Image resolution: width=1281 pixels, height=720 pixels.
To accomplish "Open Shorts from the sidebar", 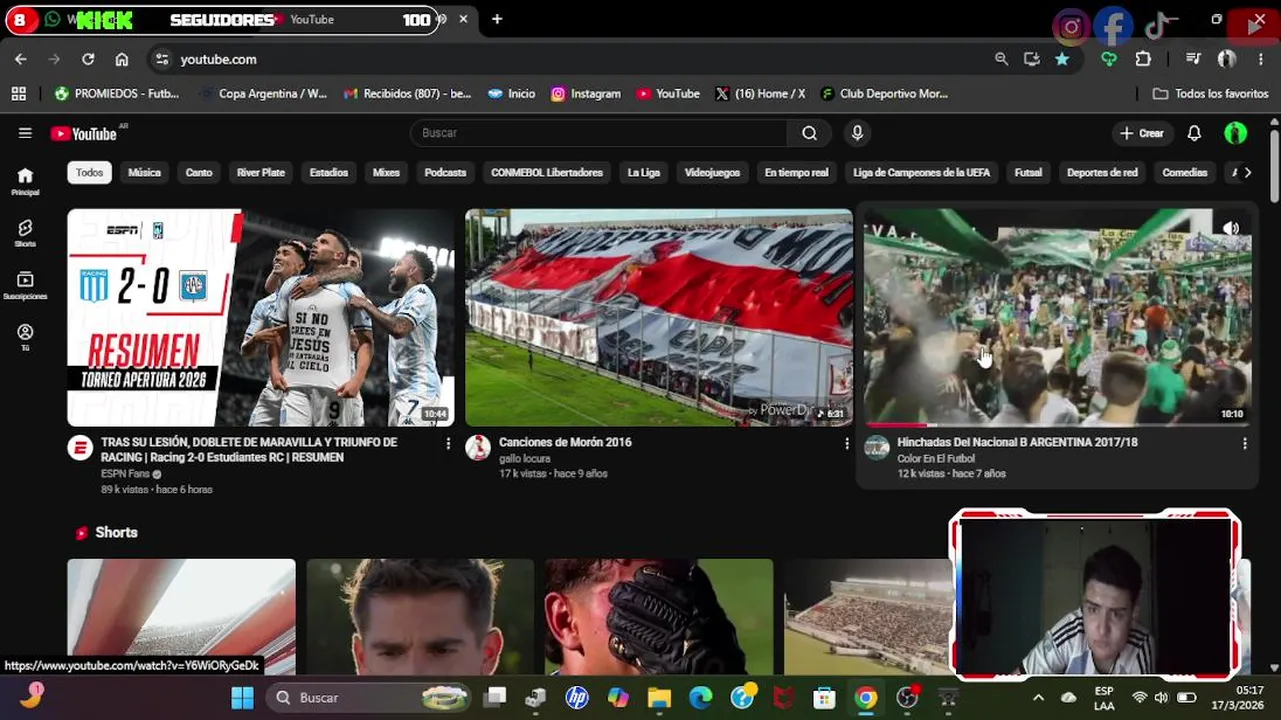I will point(25,233).
